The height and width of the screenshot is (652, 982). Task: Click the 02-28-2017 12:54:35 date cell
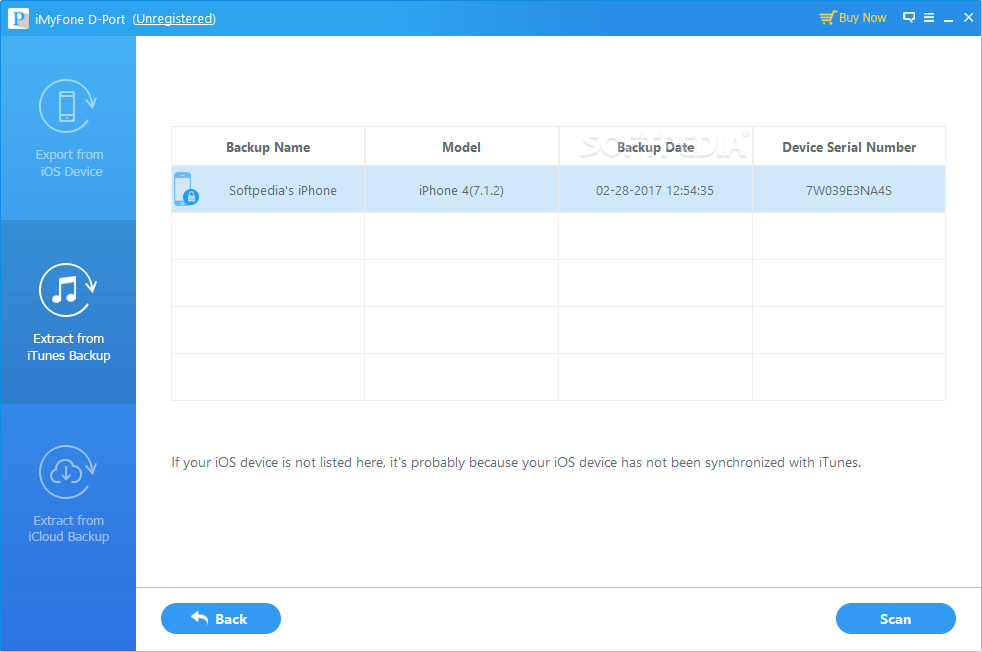click(x=654, y=190)
